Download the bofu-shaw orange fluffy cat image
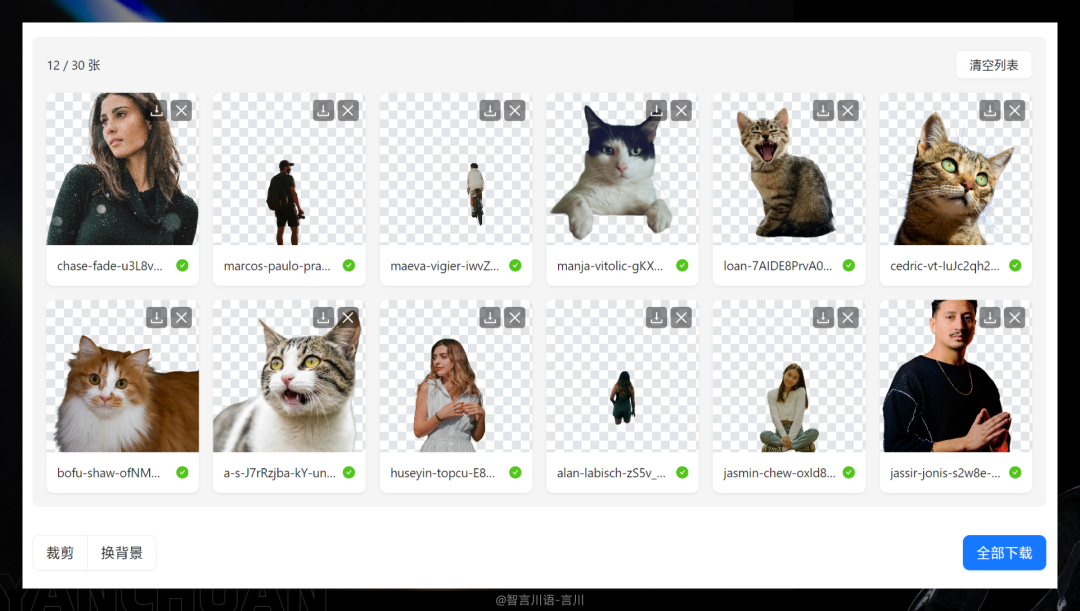 (x=157, y=317)
